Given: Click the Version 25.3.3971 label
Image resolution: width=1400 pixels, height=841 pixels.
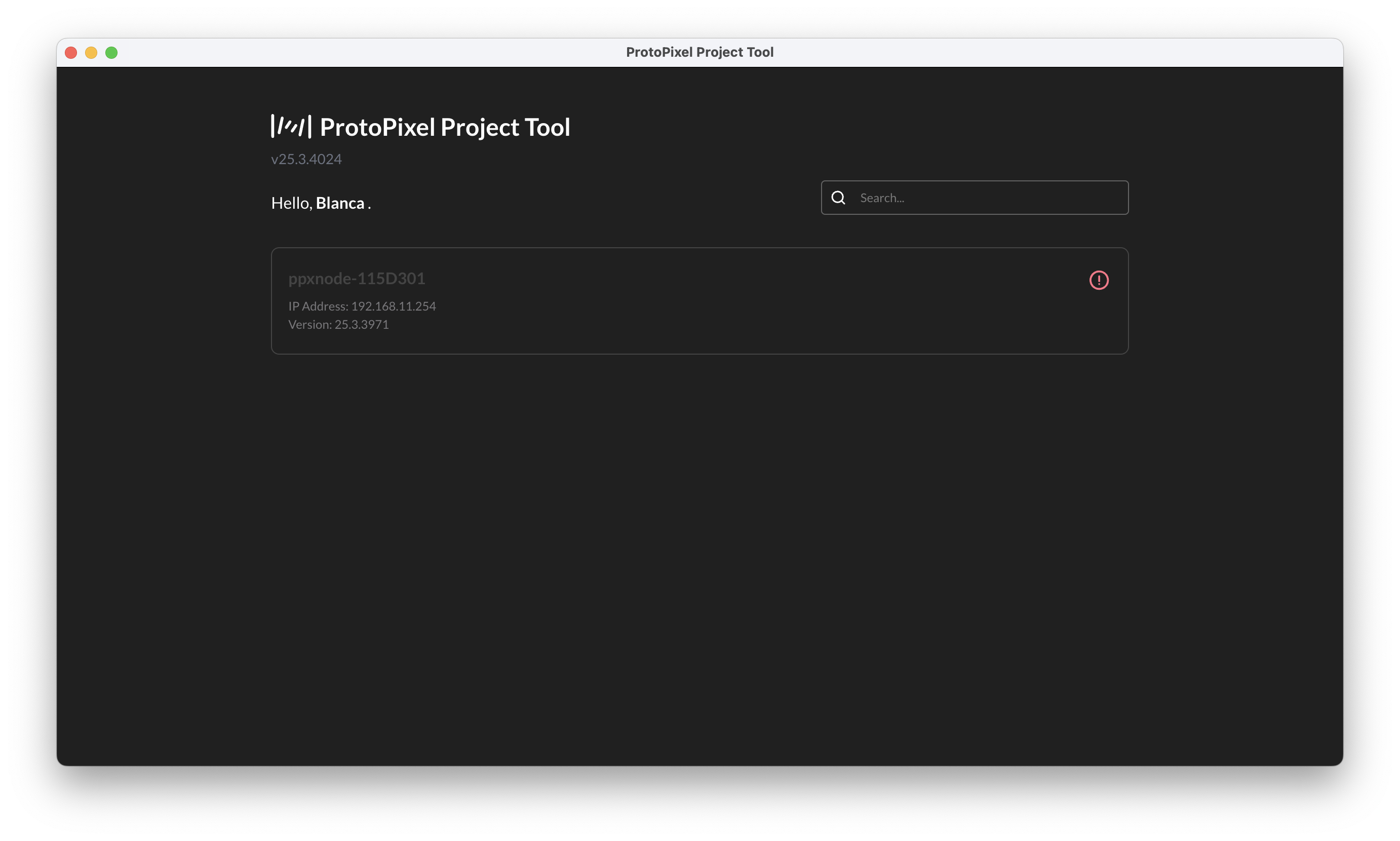Looking at the screenshot, I should click(338, 324).
